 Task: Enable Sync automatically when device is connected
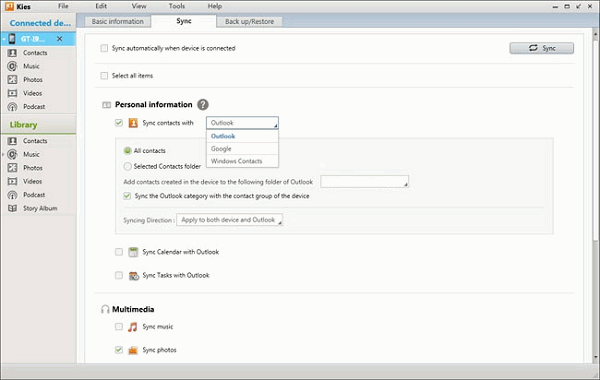coord(104,48)
